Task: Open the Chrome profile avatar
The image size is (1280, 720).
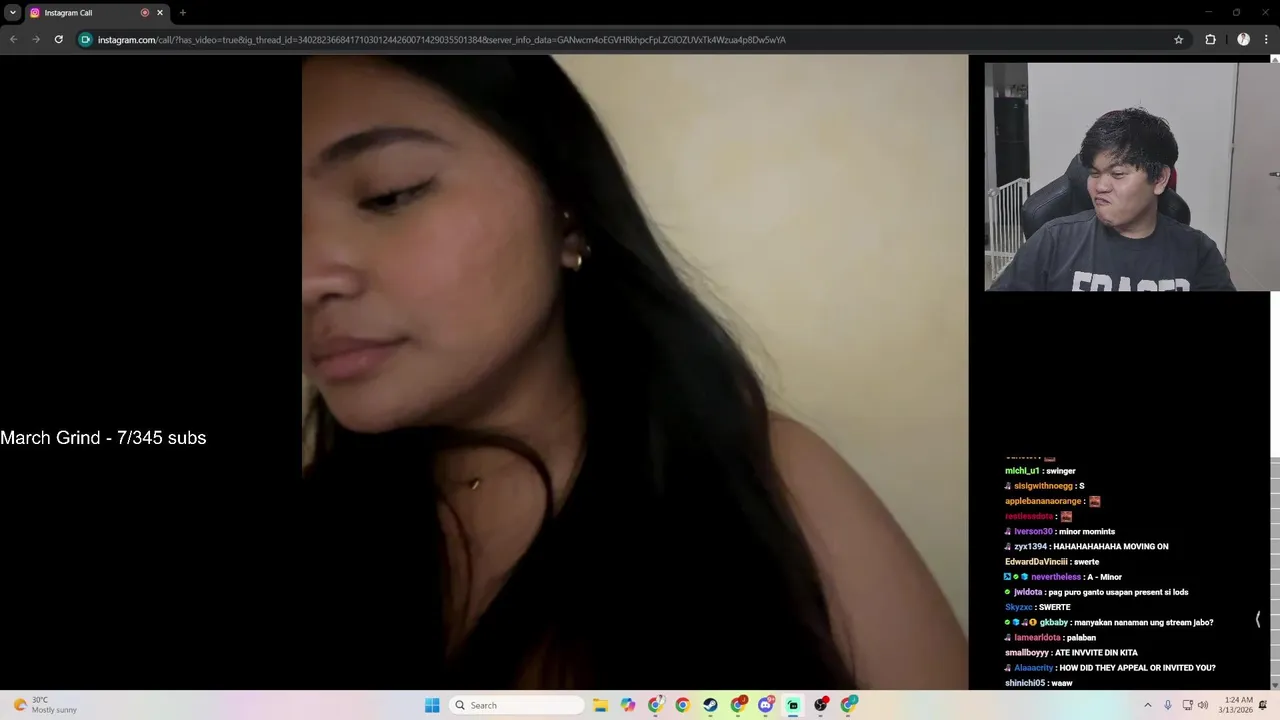Action: pyautogui.click(x=1243, y=40)
